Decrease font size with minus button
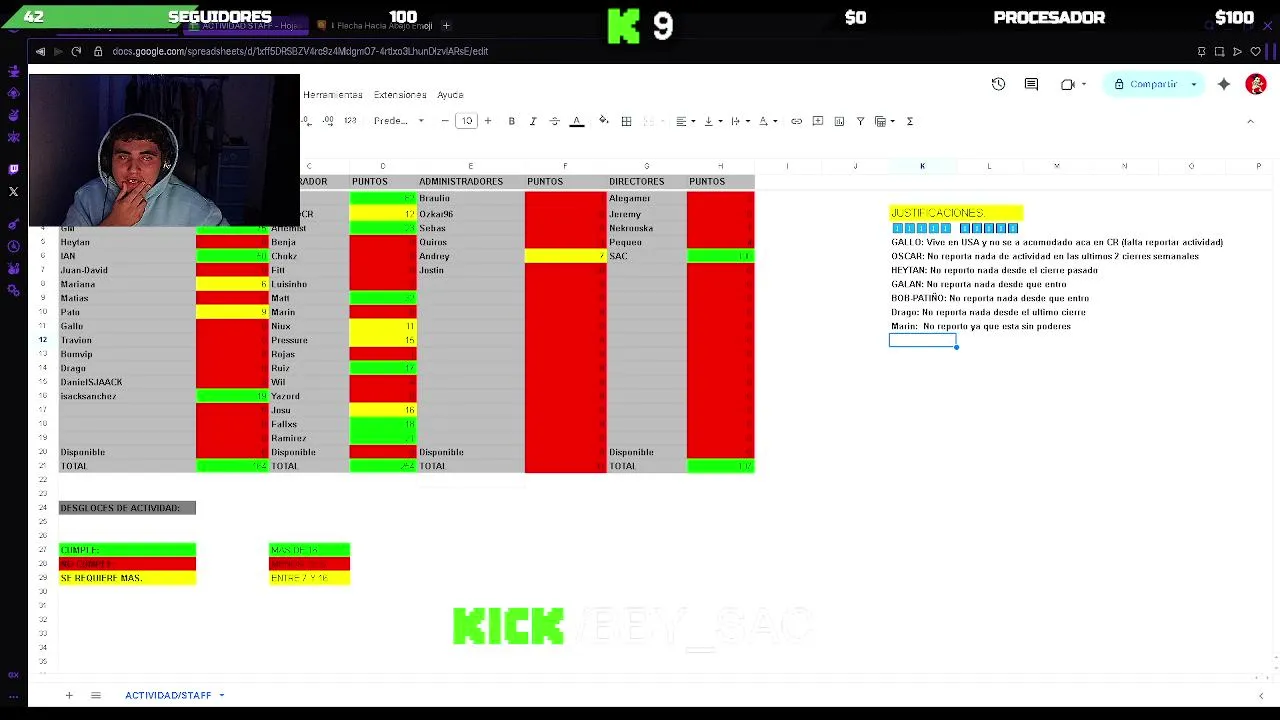1280x720 pixels. [445, 121]
